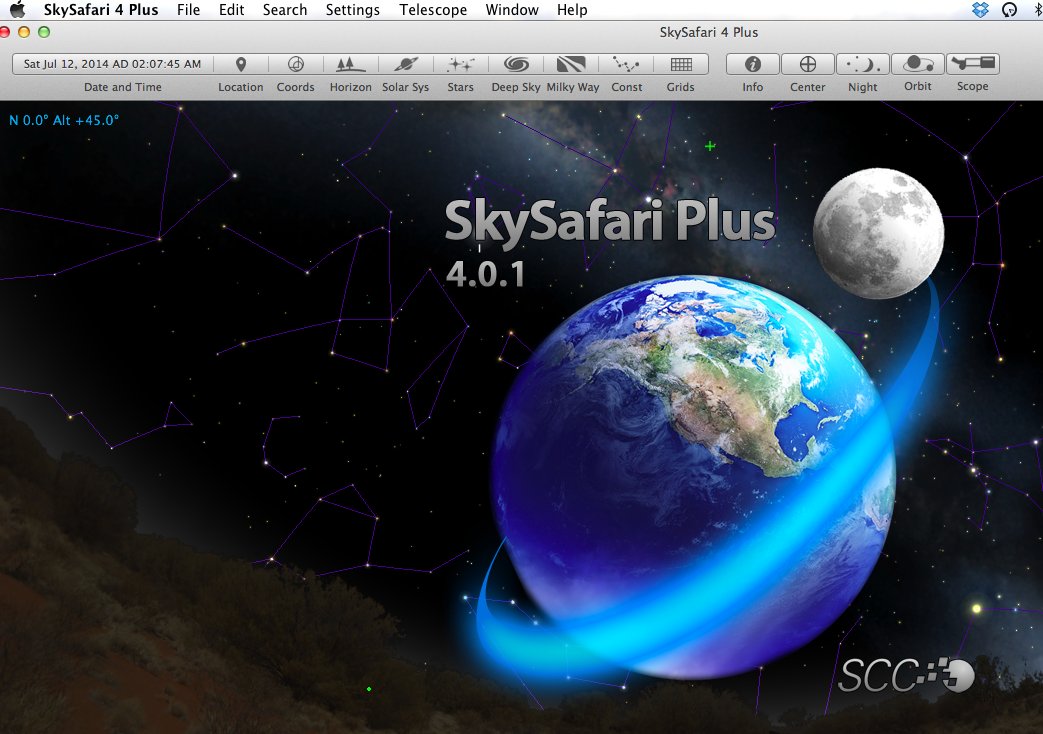Open the File menu
The width and height of the screenshot is (1043, 734).
[188, 10]
